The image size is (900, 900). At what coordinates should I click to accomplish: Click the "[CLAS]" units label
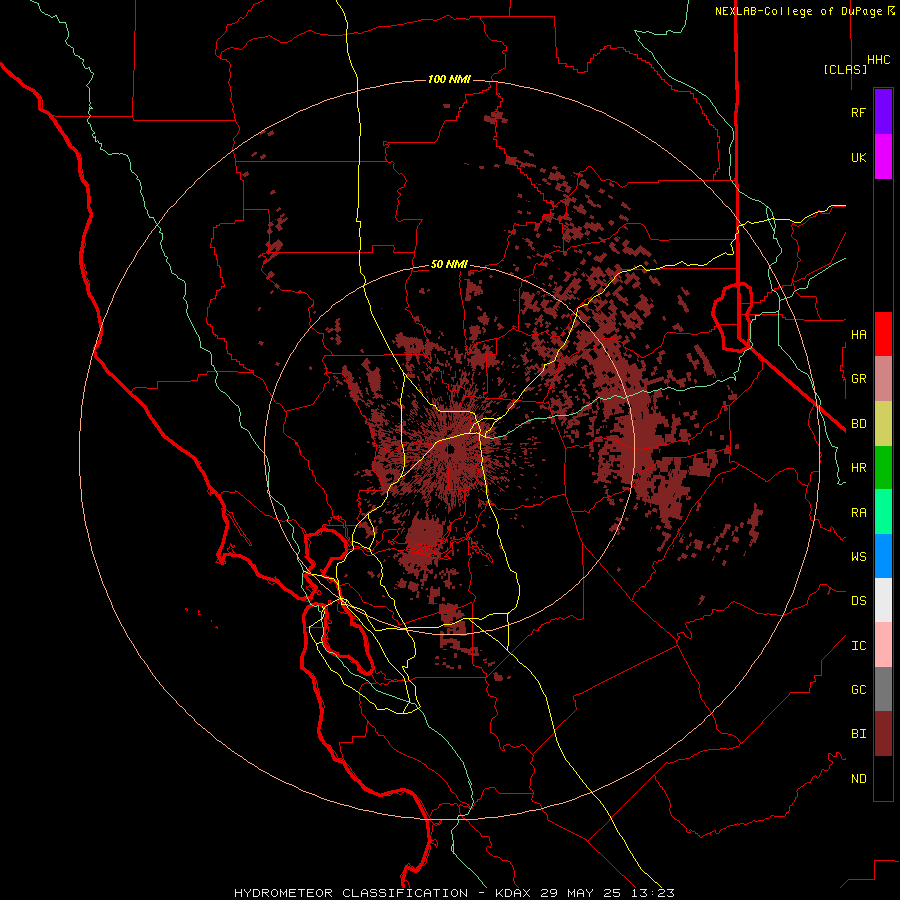coord(845,69)
